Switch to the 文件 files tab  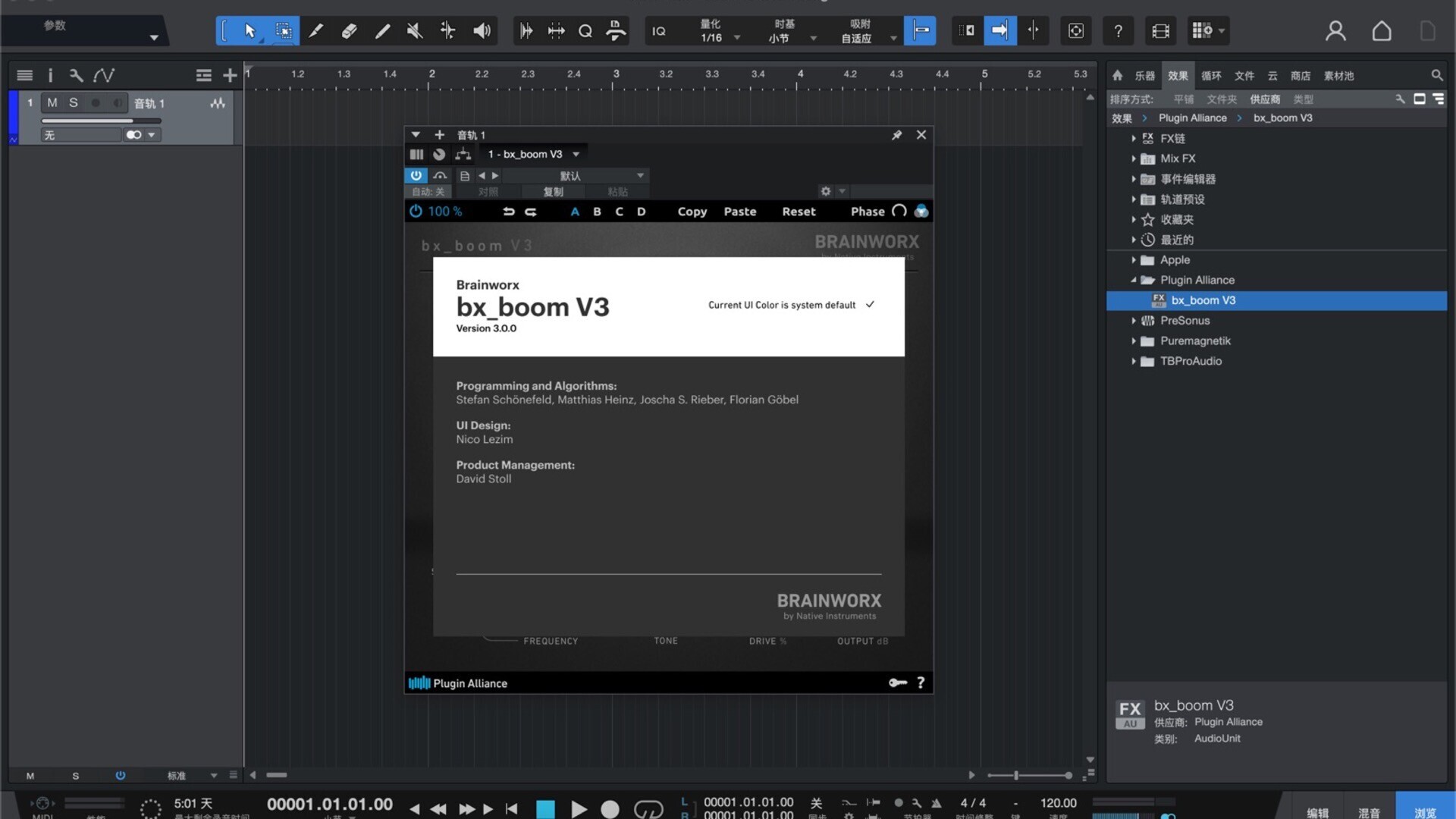(1244, 76)
